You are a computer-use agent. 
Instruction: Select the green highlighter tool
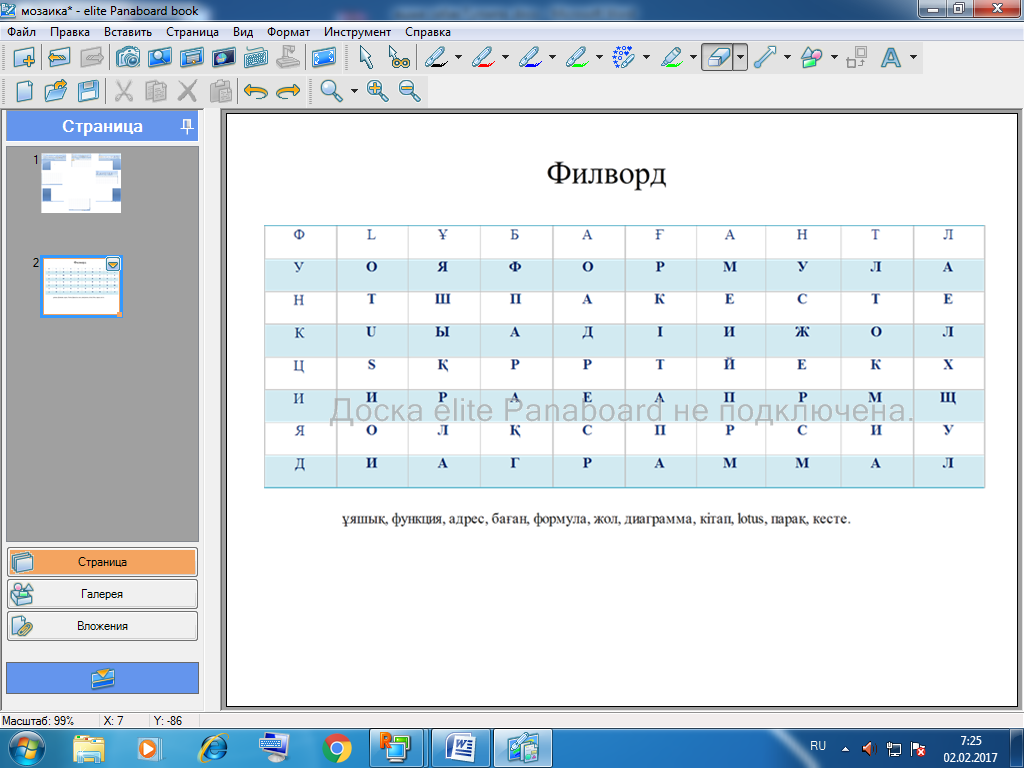(x=671, y=58)
